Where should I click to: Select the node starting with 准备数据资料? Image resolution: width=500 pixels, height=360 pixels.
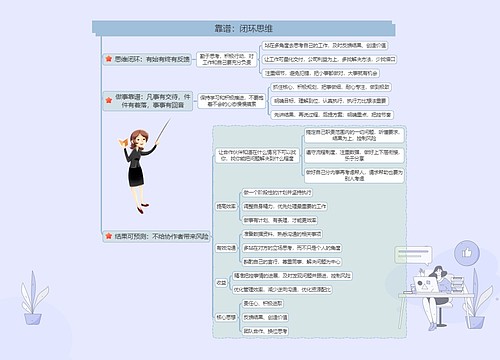282,234
